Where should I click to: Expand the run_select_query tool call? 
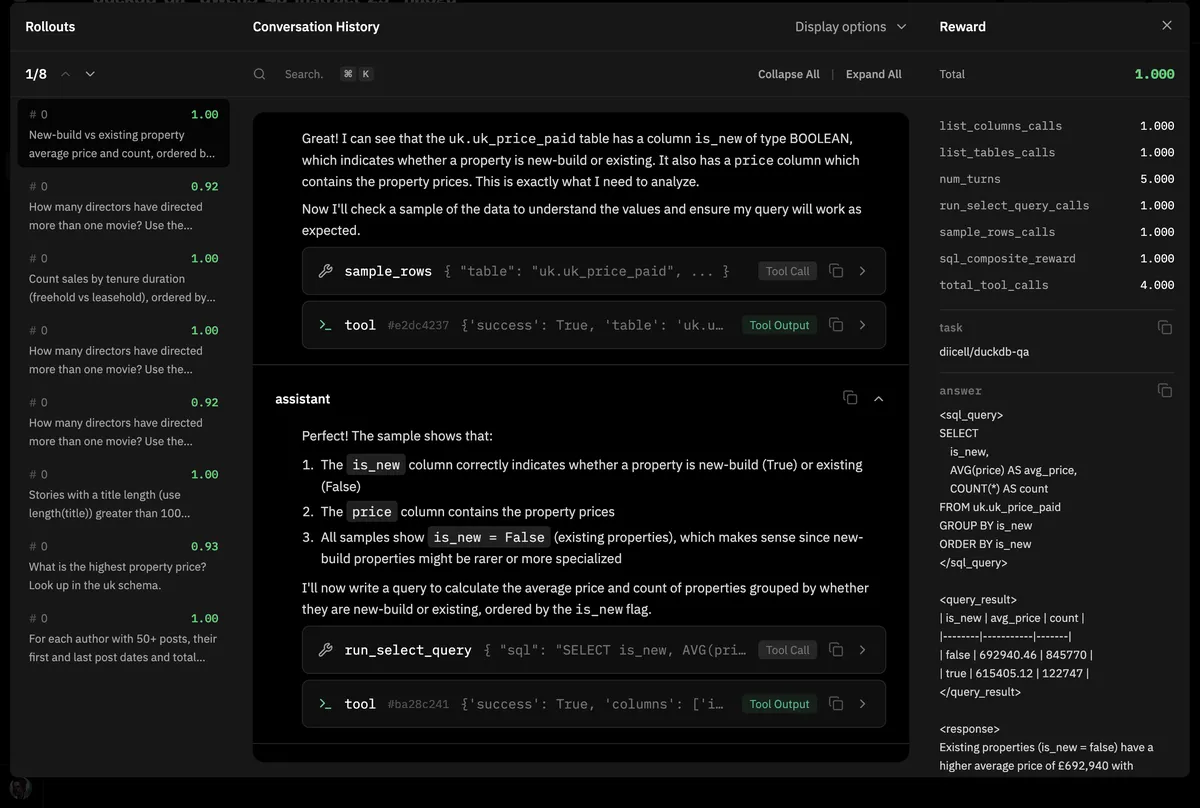click(863, 650)
